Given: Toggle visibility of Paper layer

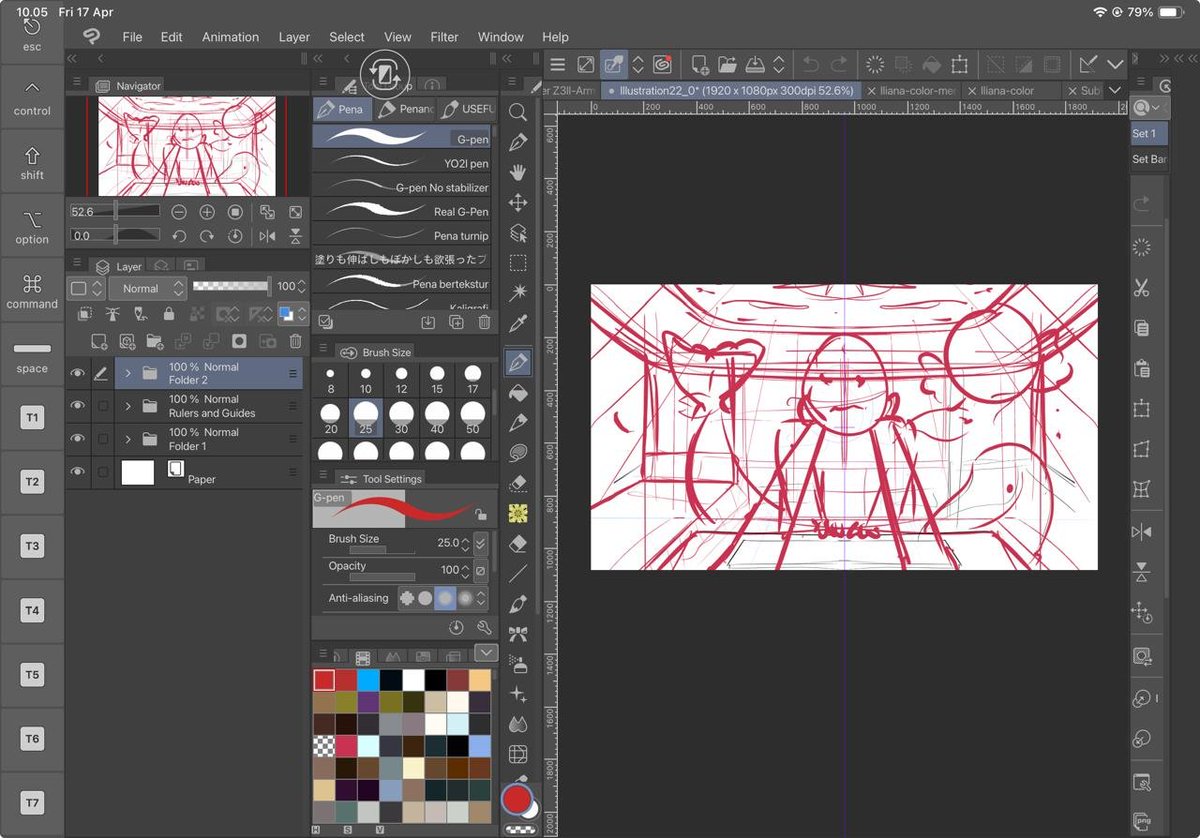Looking at the screenshot, I should [77, 472].
